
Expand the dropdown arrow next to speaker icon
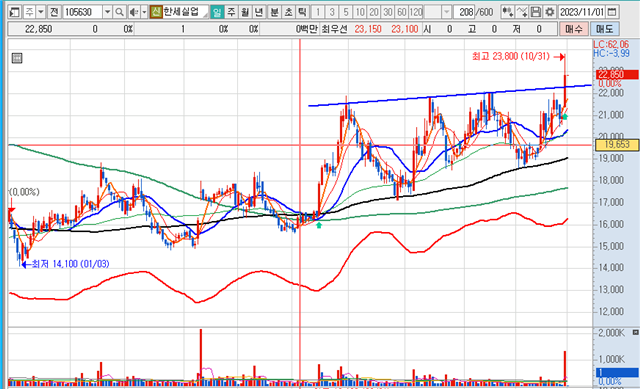point(144,12)
